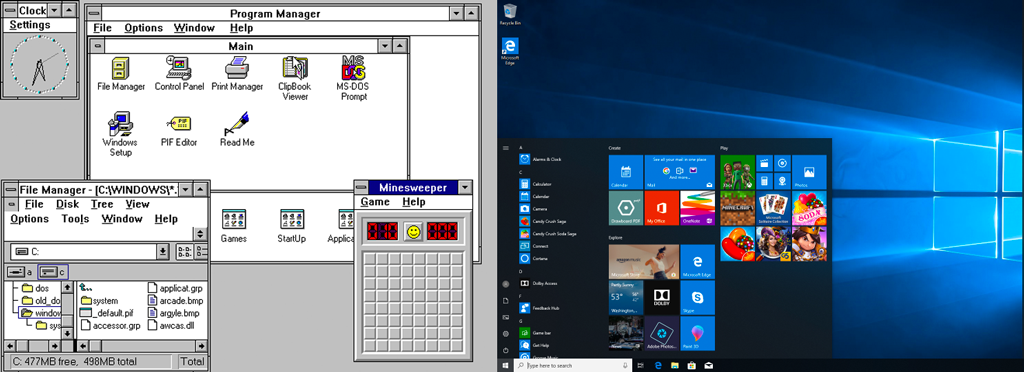
Task: Select drive a in File Manager
Action: pyautogui.click(x=20, y=271)
